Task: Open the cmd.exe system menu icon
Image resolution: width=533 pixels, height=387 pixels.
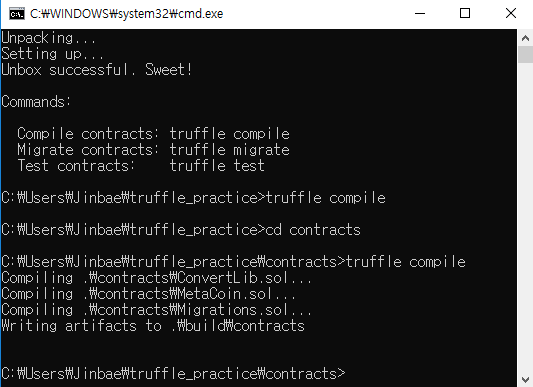Action: click(x=17, y=14)
